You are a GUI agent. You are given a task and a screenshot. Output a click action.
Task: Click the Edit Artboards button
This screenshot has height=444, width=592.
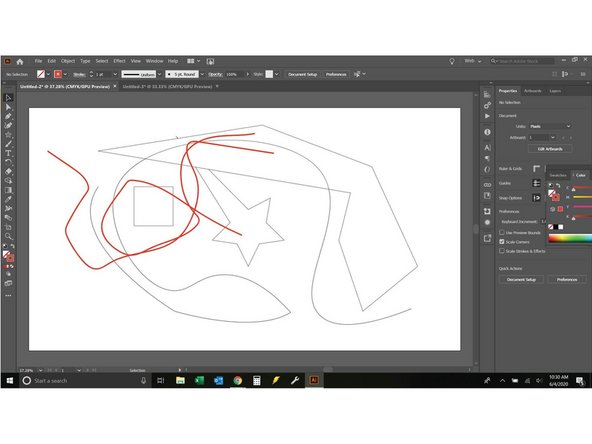[550, 149]
